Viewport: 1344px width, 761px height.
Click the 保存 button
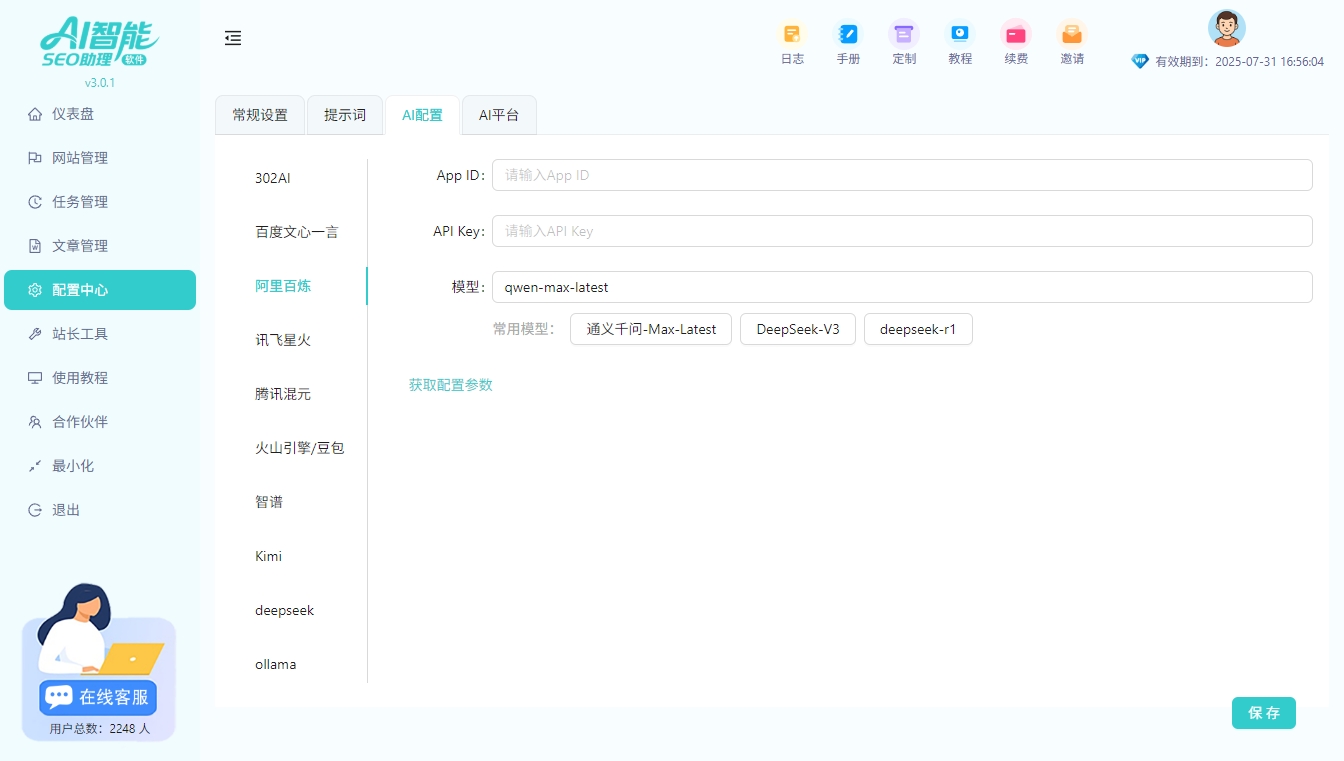pos(1263,713)
